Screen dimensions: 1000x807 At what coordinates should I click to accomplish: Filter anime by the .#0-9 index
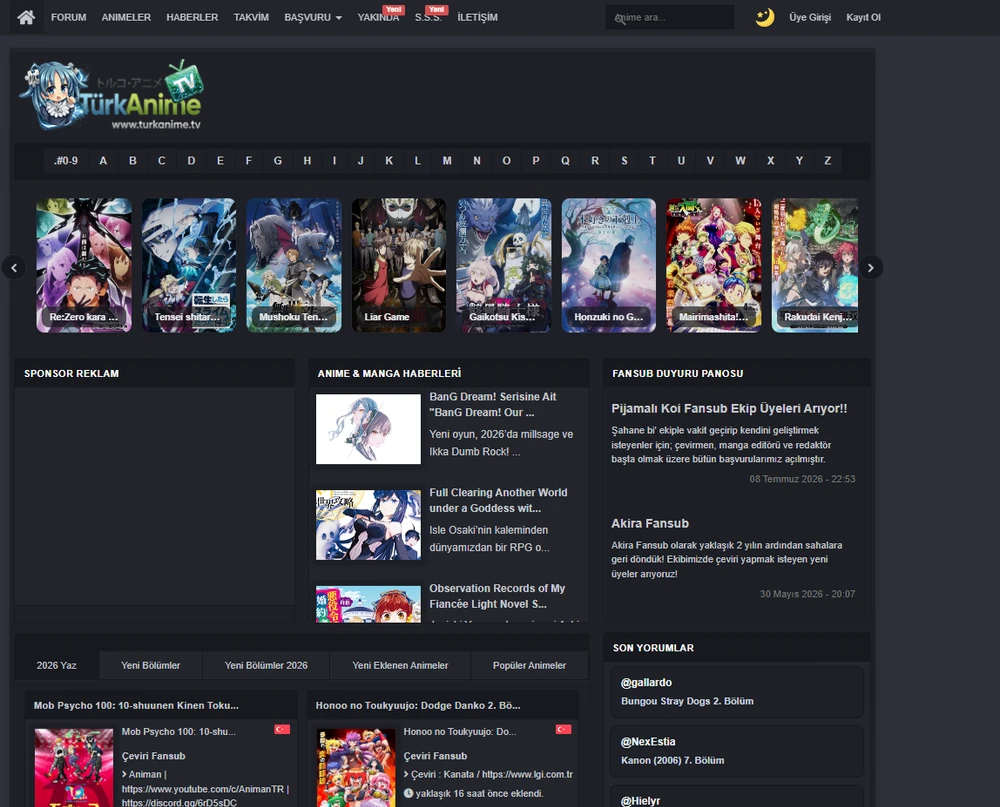(x=66, y=161)
